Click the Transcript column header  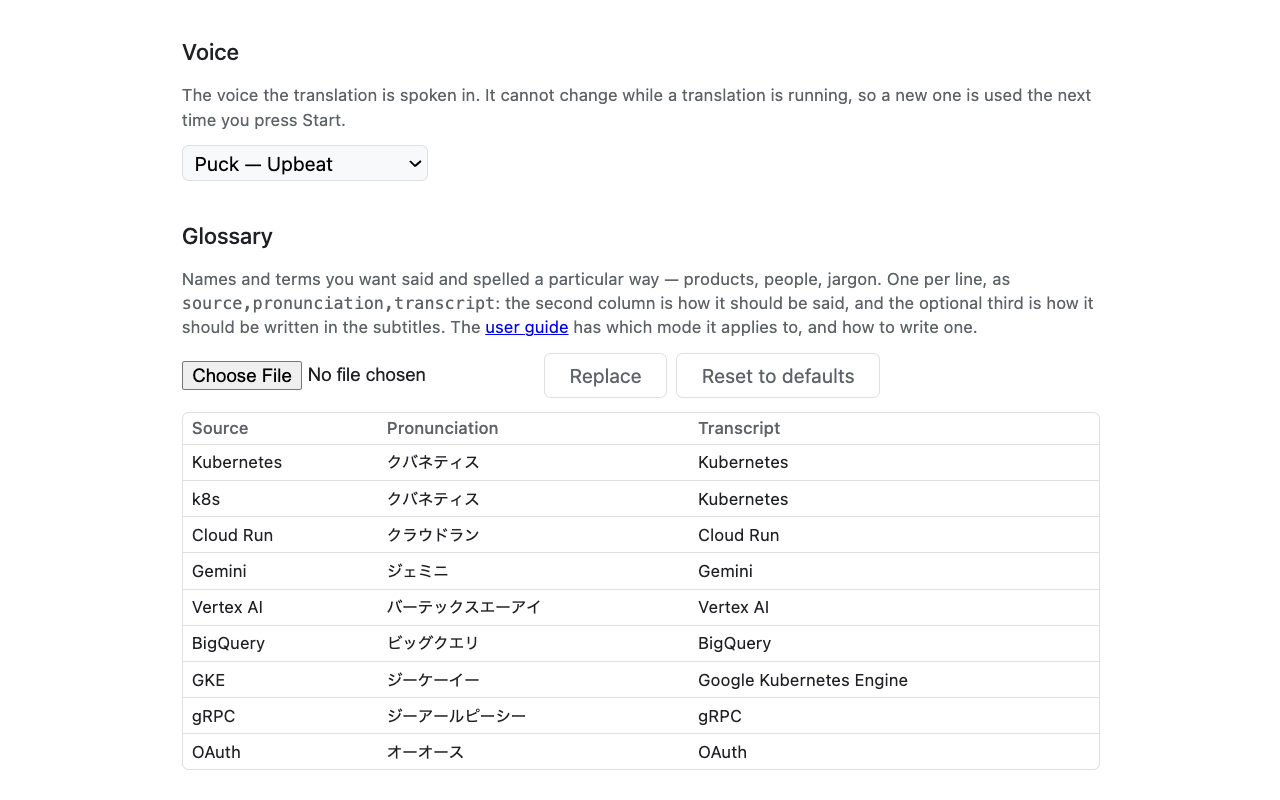894,428
